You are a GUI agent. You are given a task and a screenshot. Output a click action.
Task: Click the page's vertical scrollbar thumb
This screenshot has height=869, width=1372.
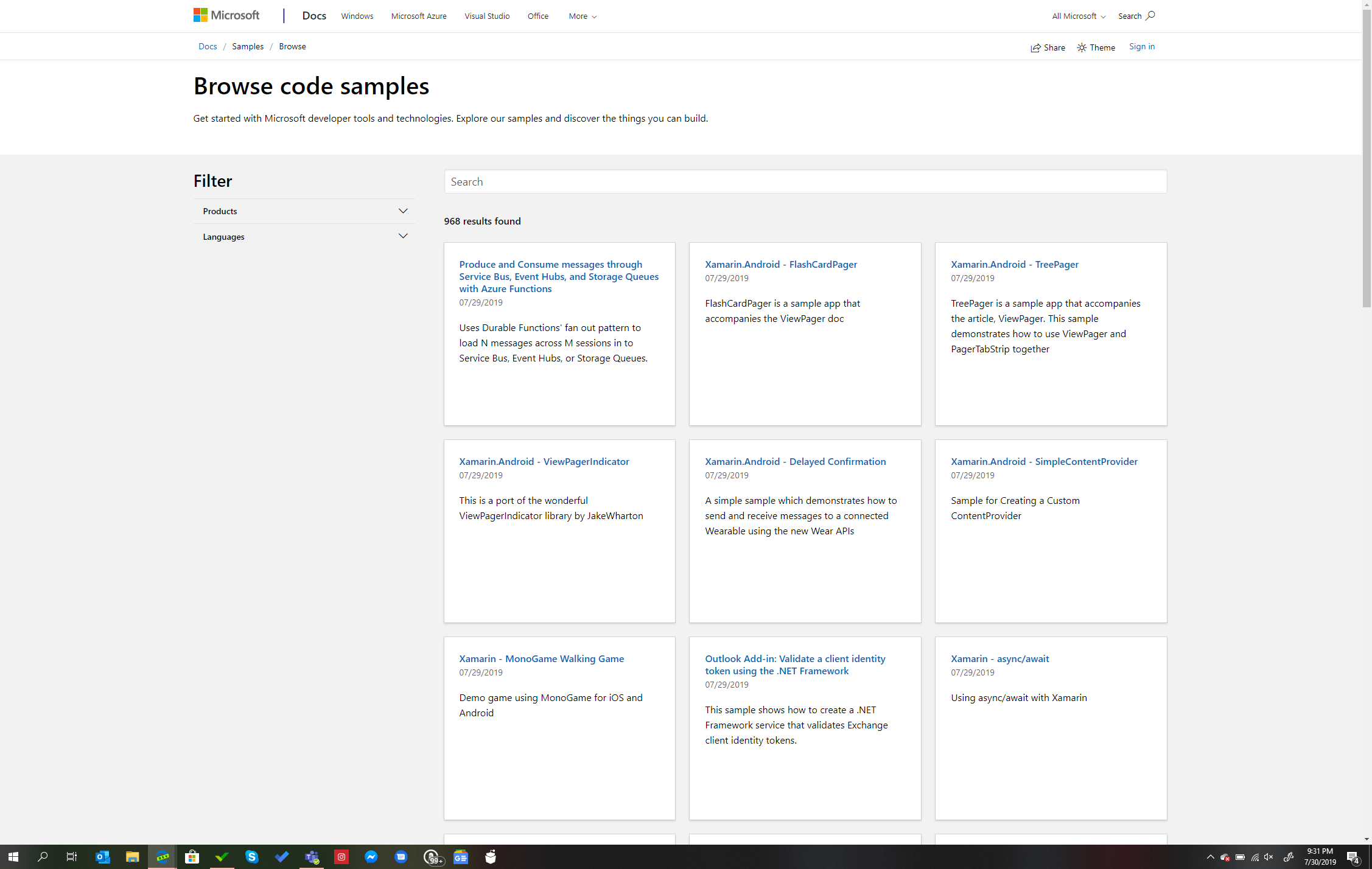[1367, 158]
